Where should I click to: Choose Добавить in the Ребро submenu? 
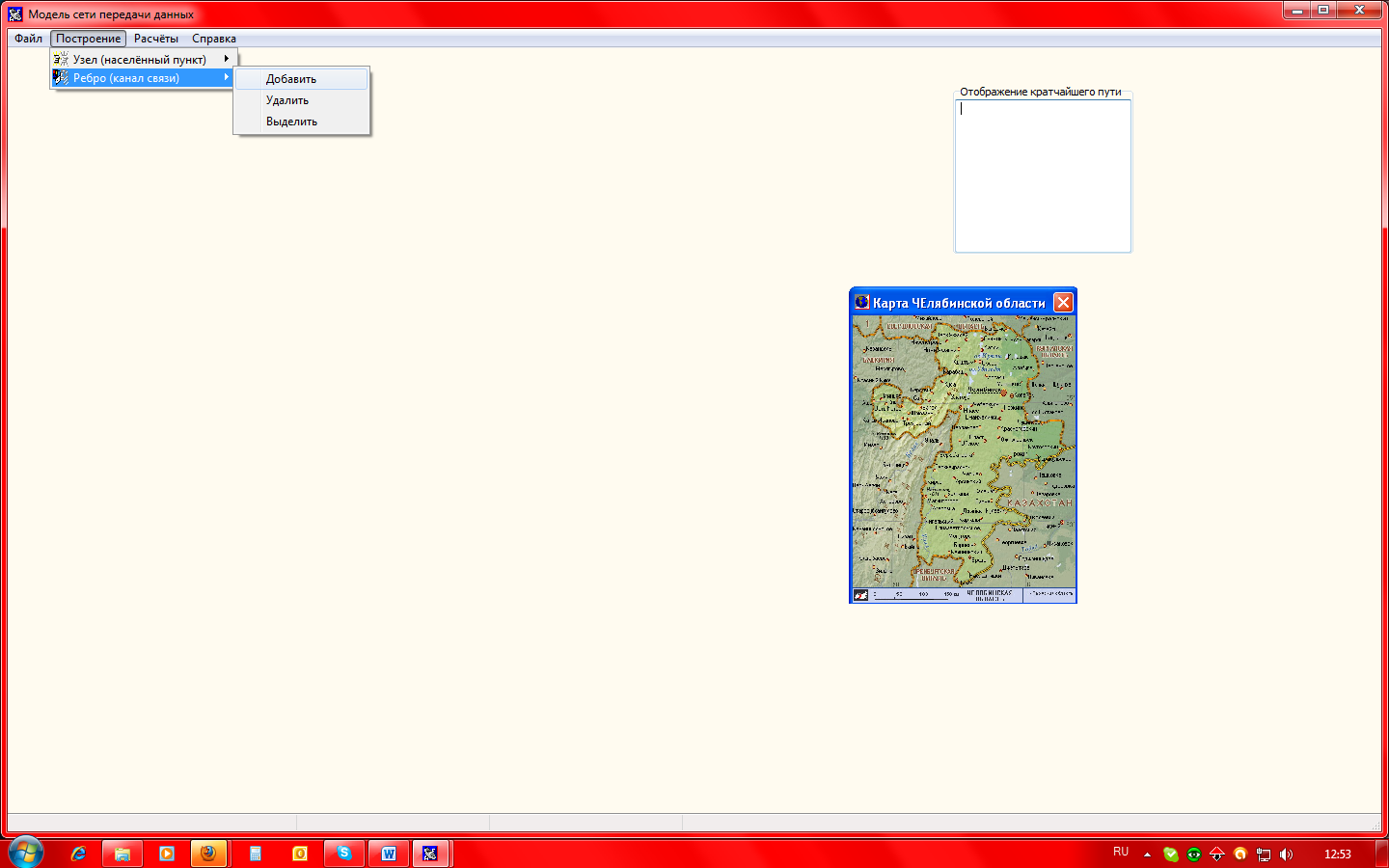[x=302, y=79]
